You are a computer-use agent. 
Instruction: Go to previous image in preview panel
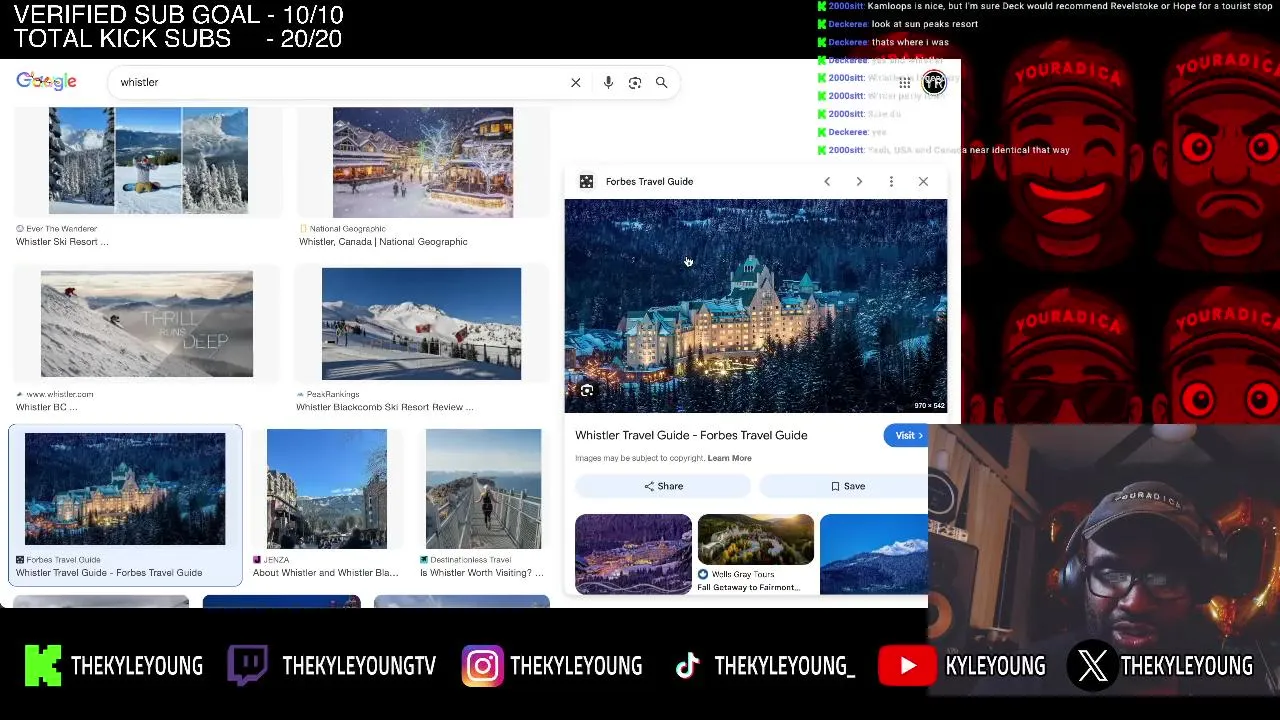(827, 181)
